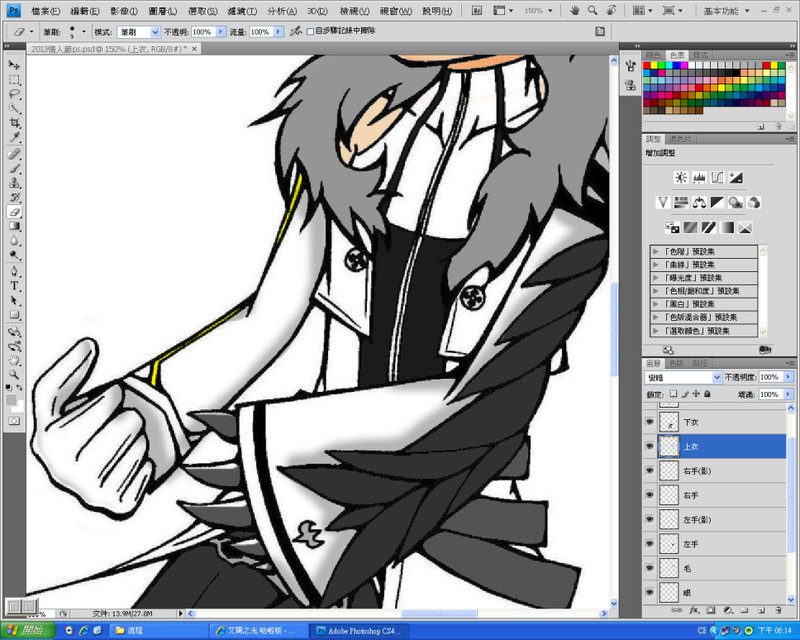Viewport: 800px width, 640px height.
Task: Switch to the 流程 taskbar window
Action: 159,631
